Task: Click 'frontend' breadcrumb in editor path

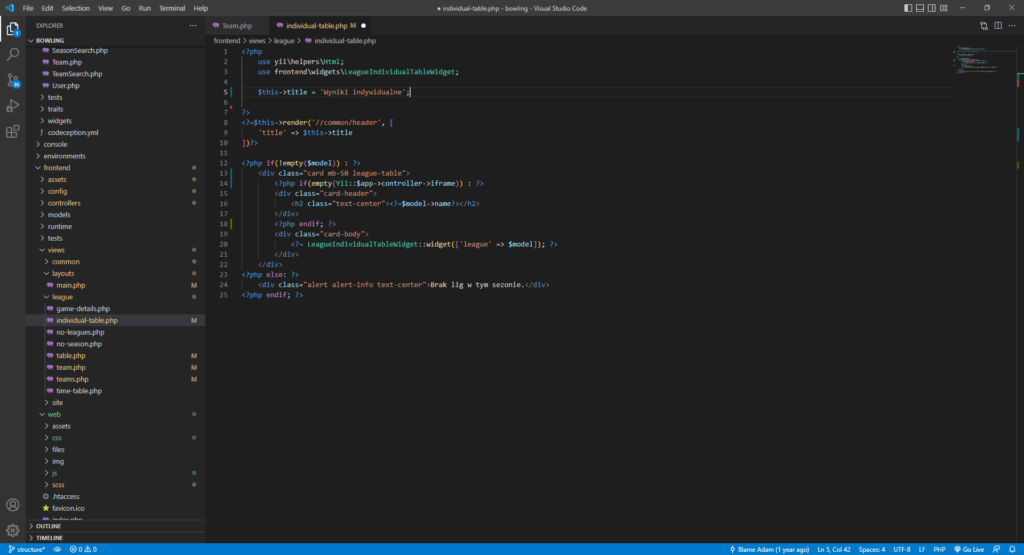Action: (x=227, y=40)
